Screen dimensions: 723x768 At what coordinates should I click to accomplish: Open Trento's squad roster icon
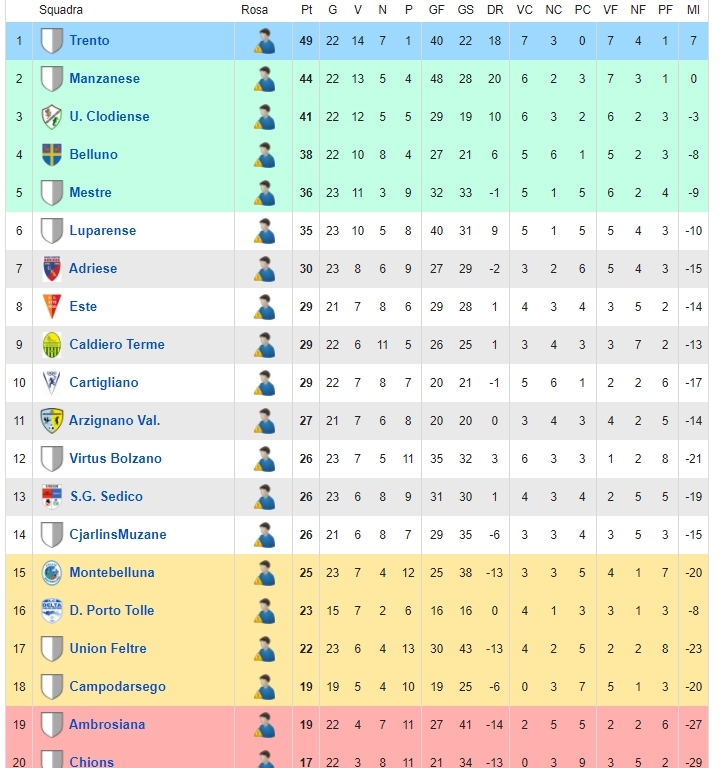(265, 41)
